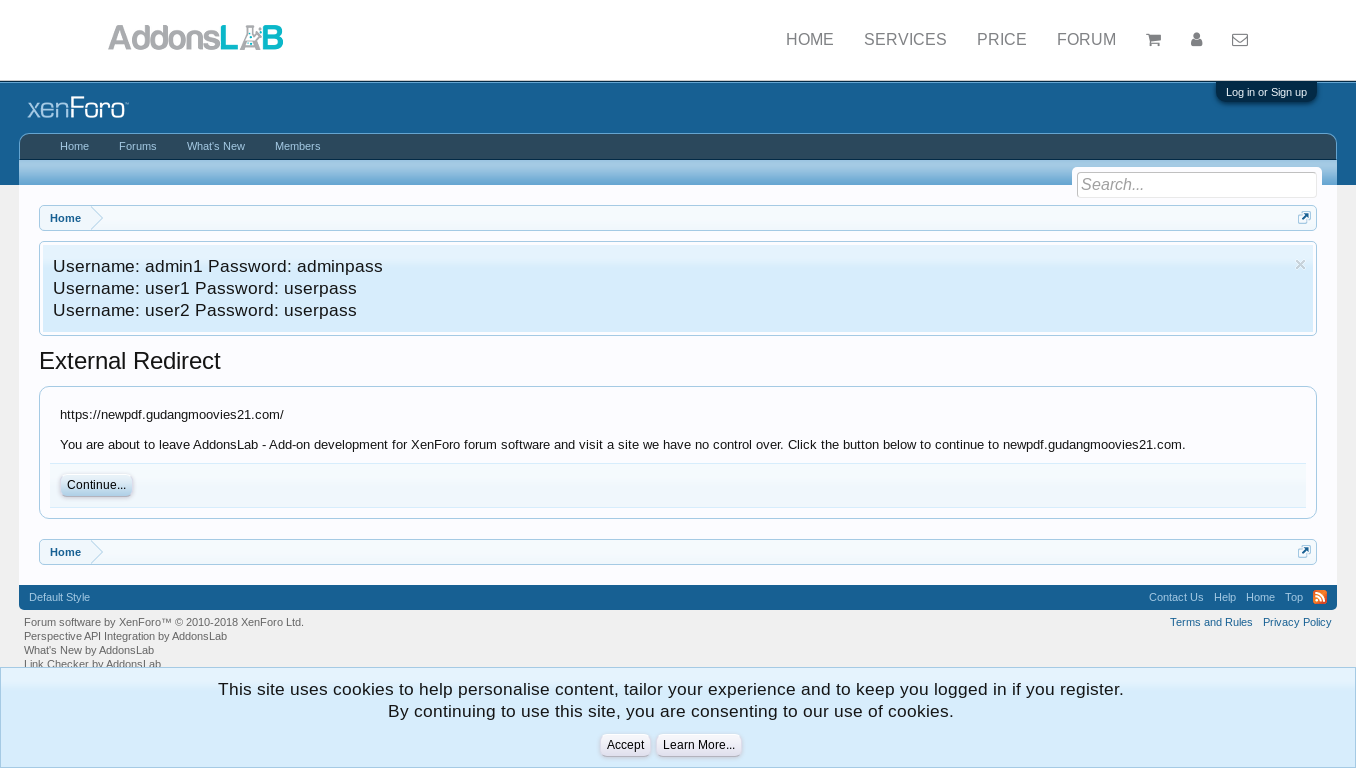The image size is (1366, 768).
Task: Open PRICE in site header
Action: pyautogui.click(x=1002, y=40)
